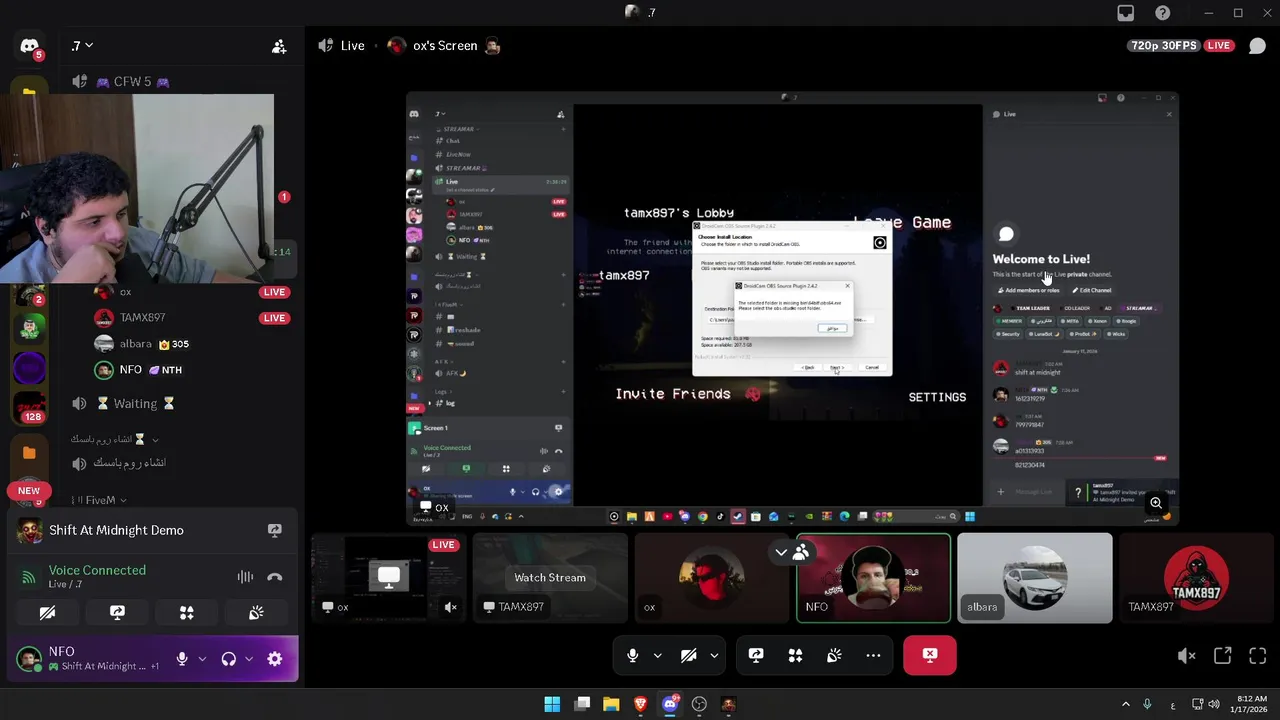1280x720 pixels.
Task: Open more call options
Action: click(873, 656)
